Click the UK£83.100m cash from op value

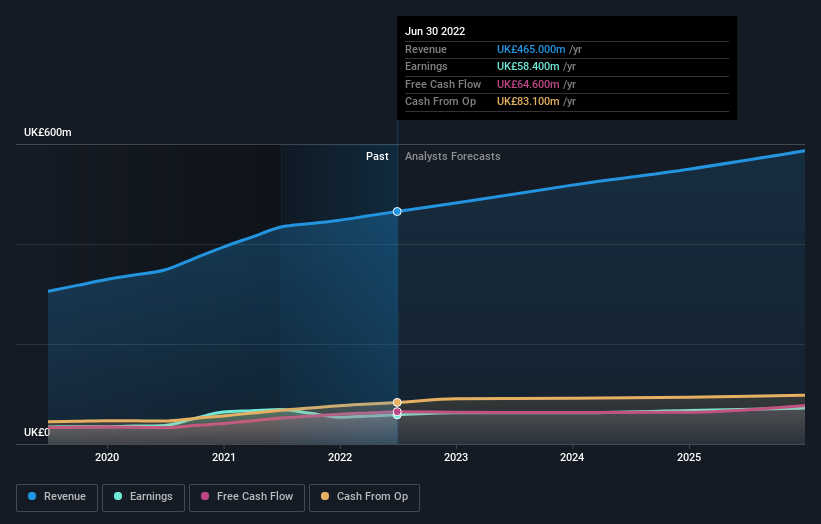click(528, 102)
